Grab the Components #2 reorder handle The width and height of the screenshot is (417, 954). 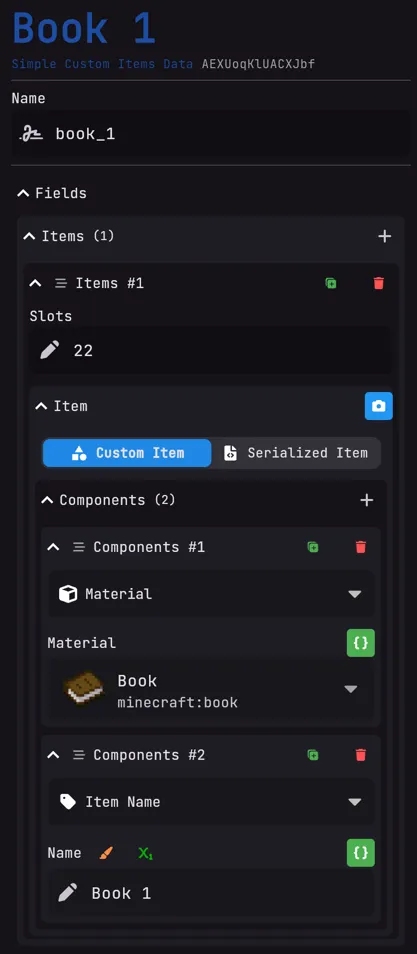[79, 755]
